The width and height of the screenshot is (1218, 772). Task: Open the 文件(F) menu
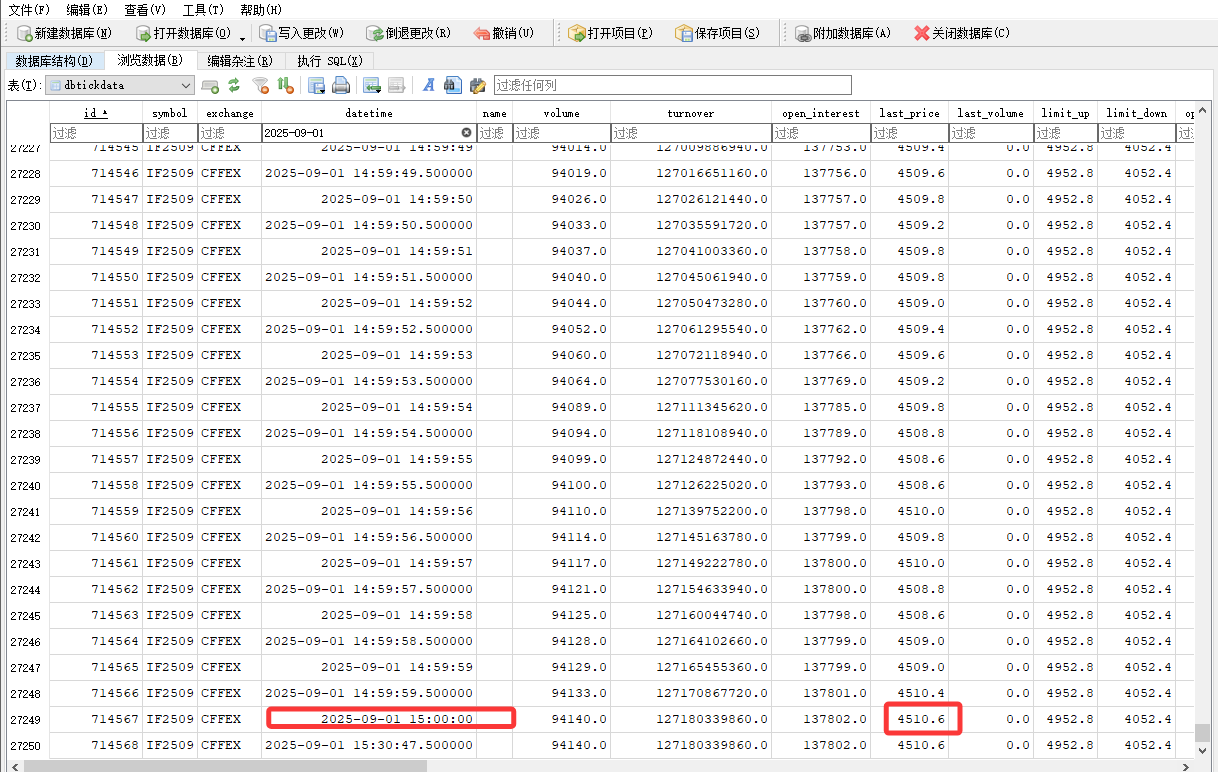29,9
